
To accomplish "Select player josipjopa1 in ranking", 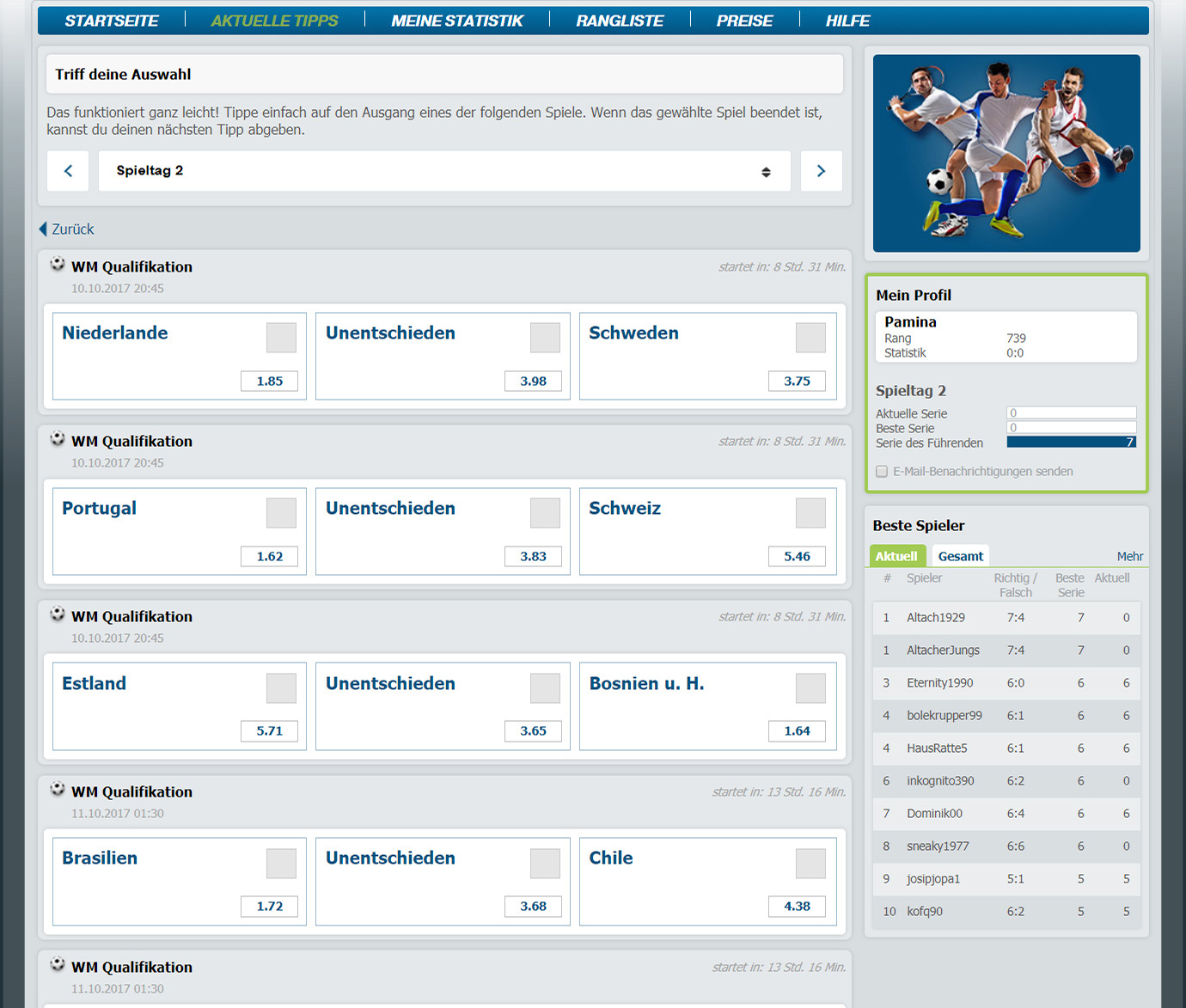I will 933,879.
